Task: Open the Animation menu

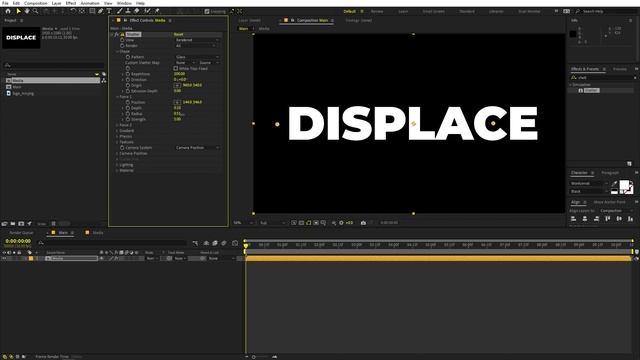Action: pyautogui.click(x=90, y=3)
